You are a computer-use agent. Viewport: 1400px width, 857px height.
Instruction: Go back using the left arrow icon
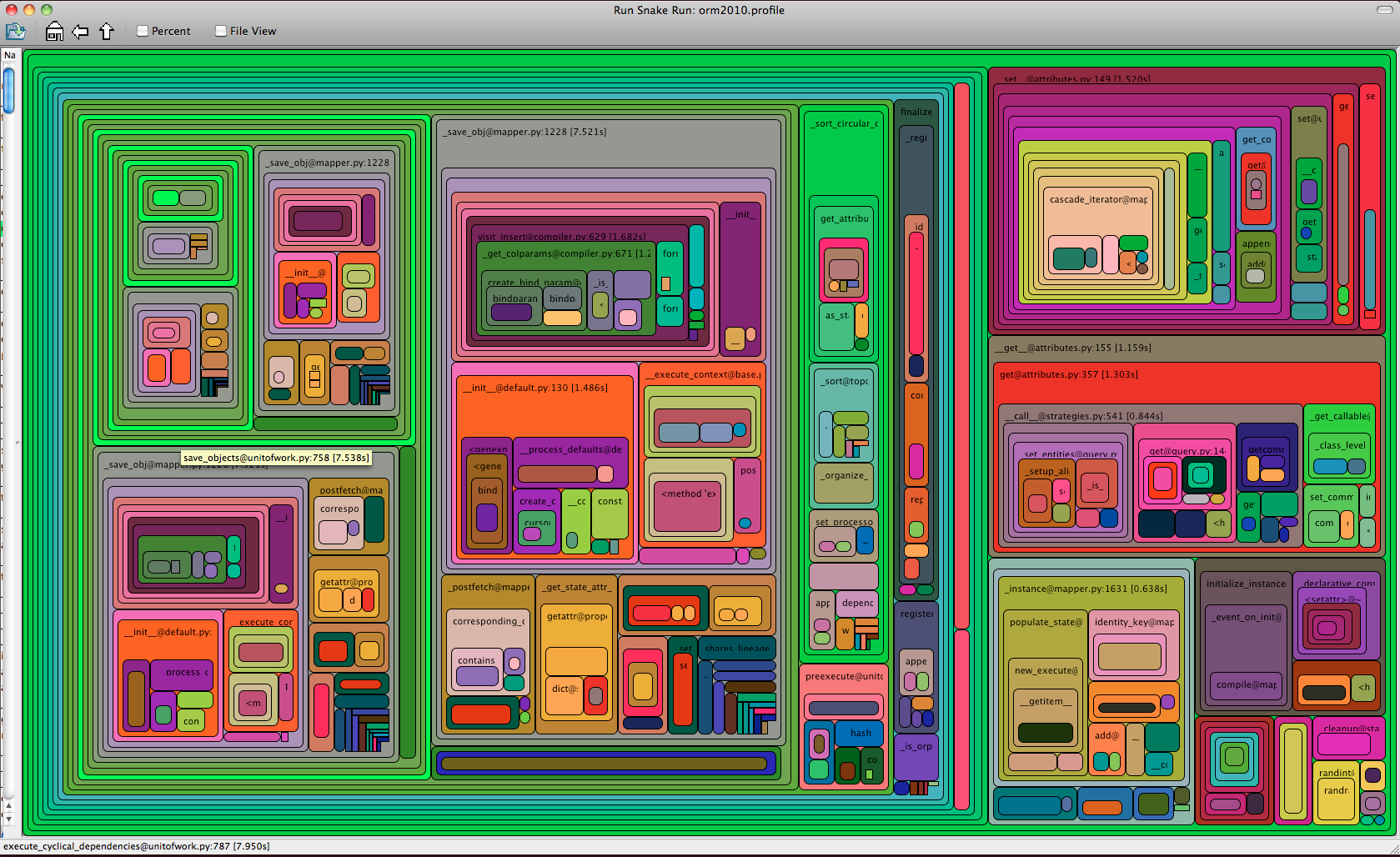[x=80, y=32]
